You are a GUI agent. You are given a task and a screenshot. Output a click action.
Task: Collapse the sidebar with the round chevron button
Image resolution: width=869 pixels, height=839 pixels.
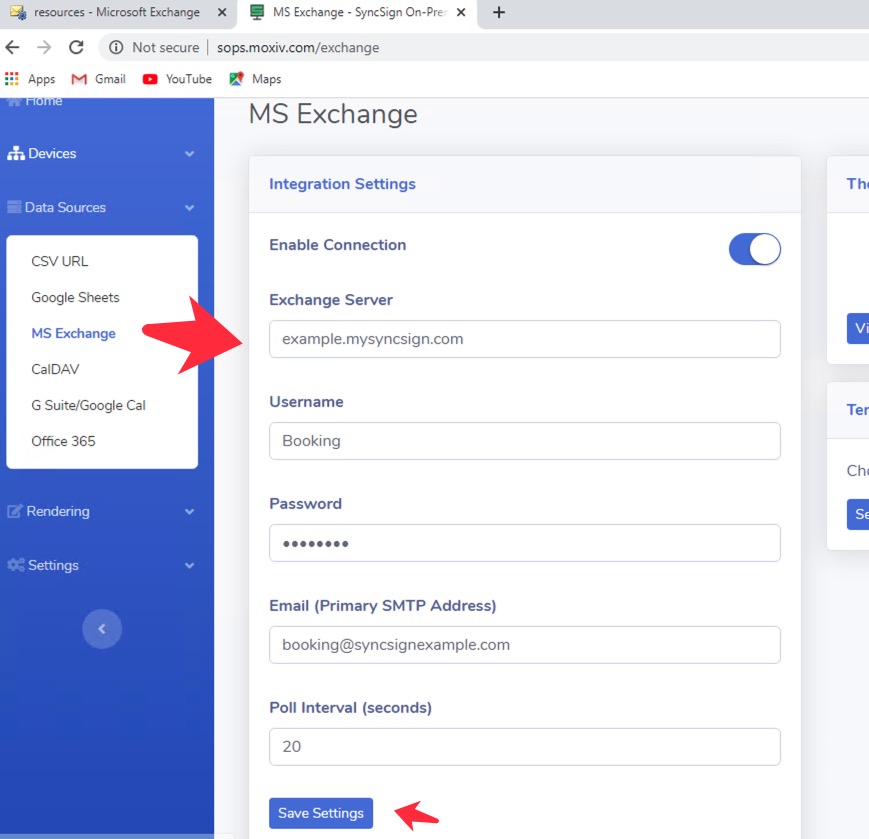pyautogui.click(x=102, y=629)
